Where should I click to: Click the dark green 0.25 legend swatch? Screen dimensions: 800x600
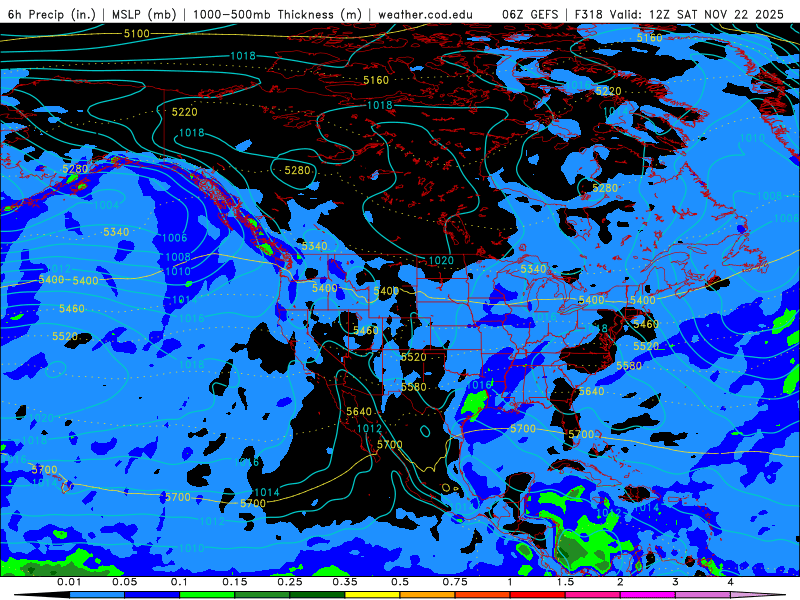point(317,595)
